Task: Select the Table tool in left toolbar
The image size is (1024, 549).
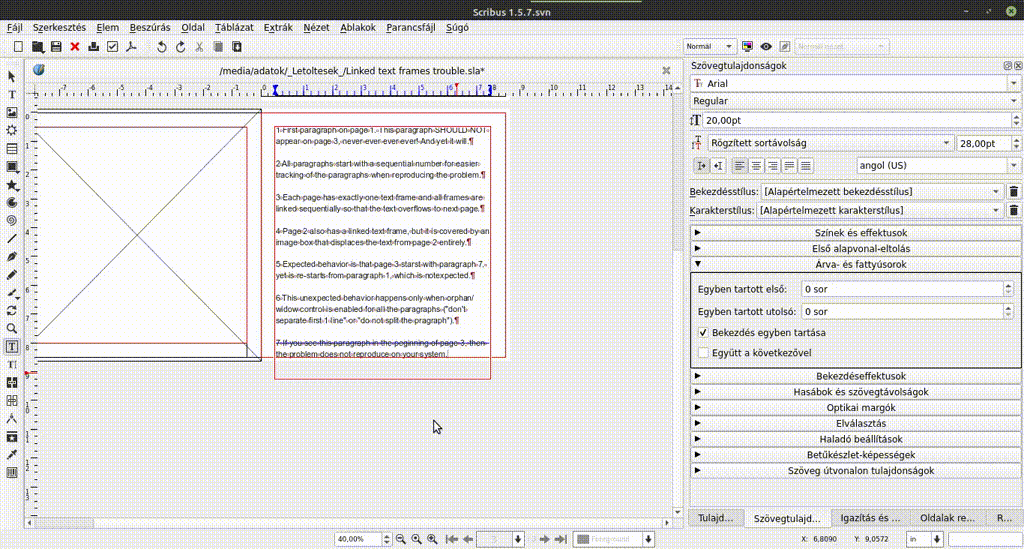Action: [x=12, y=148]
